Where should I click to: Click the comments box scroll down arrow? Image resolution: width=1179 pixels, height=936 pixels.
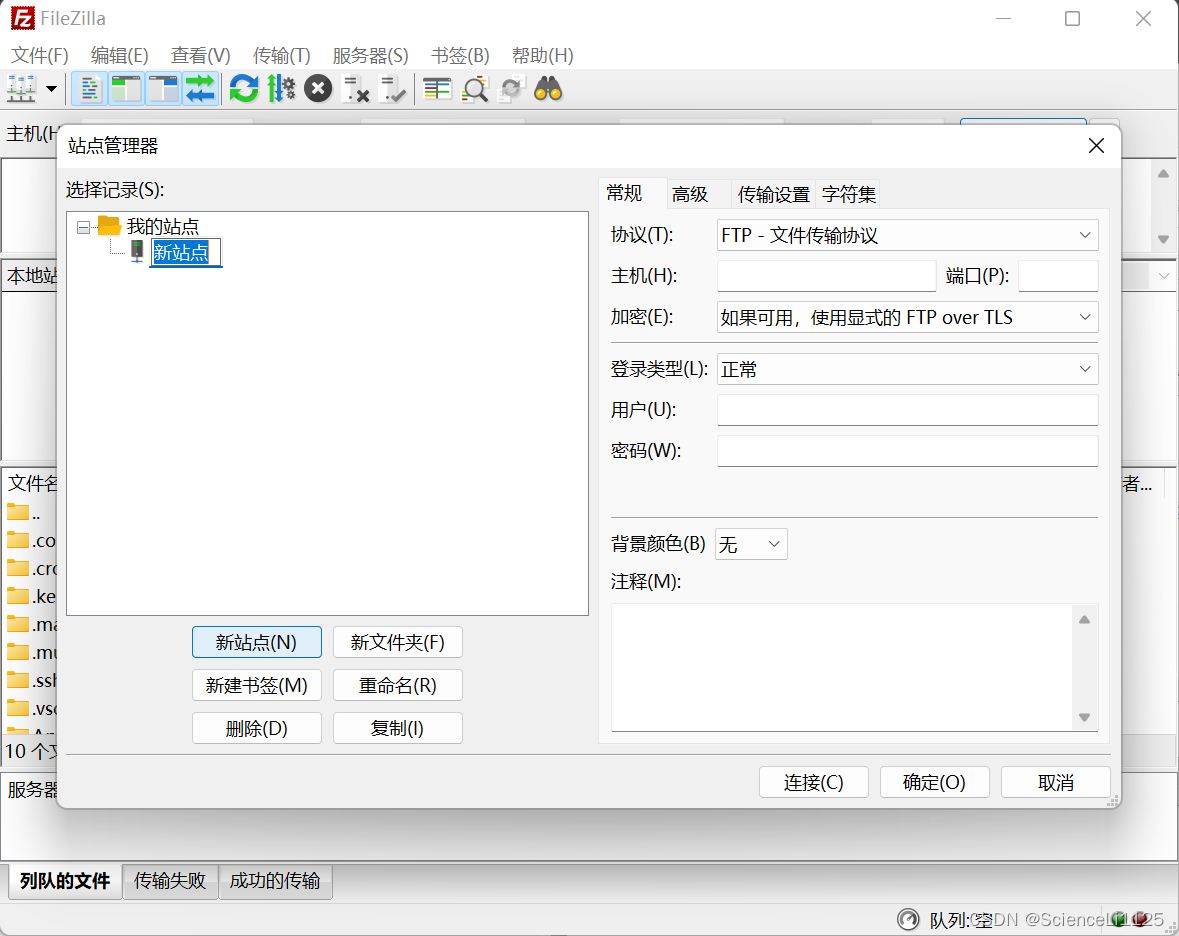(1084, 716)
